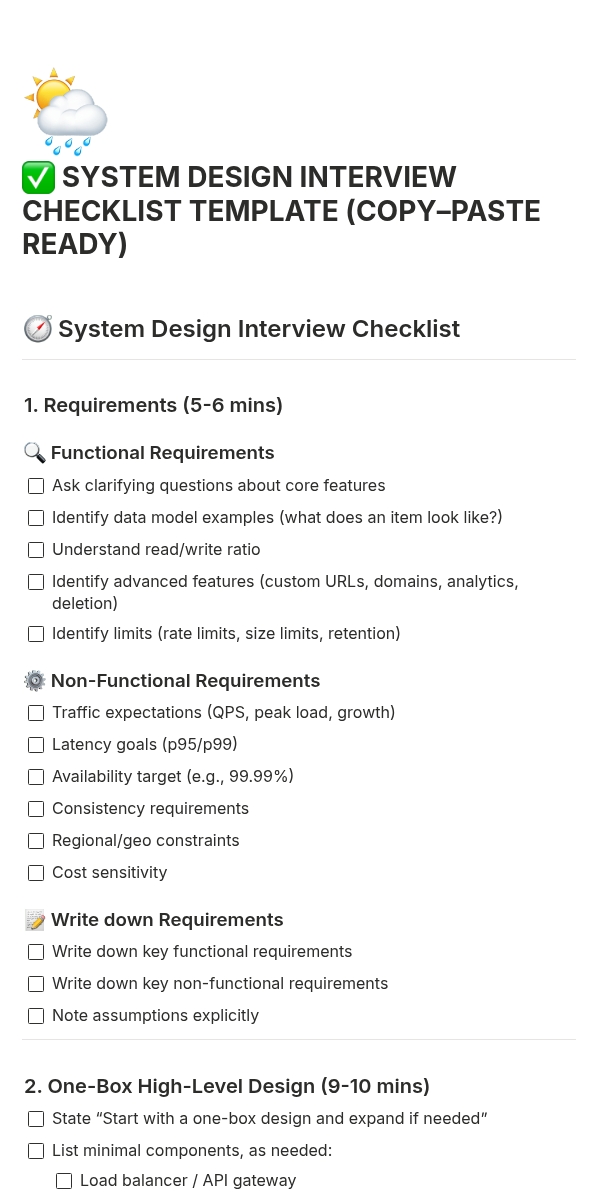This screenshot has height=1200, width=600.
Task: Click the magnifying glass Functional Requirements icon
Action: (35, 453)
